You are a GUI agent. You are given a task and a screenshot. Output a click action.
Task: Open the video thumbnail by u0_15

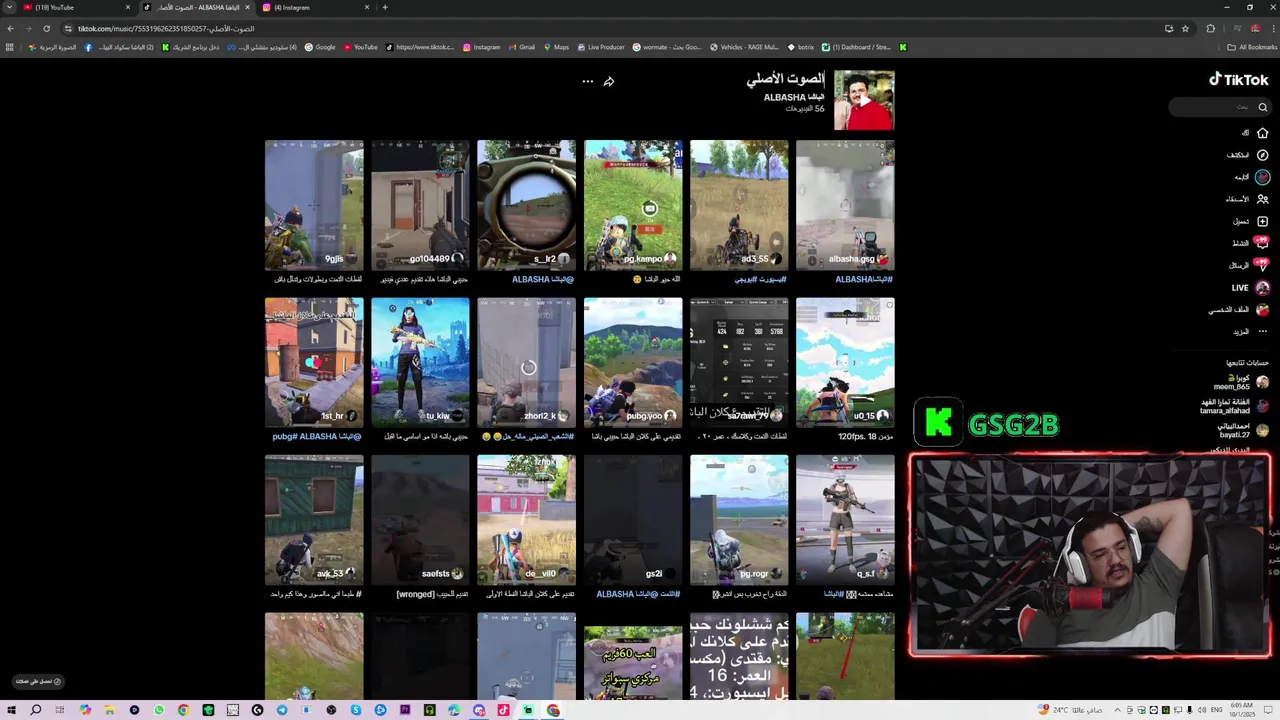(x=845, y=363)
